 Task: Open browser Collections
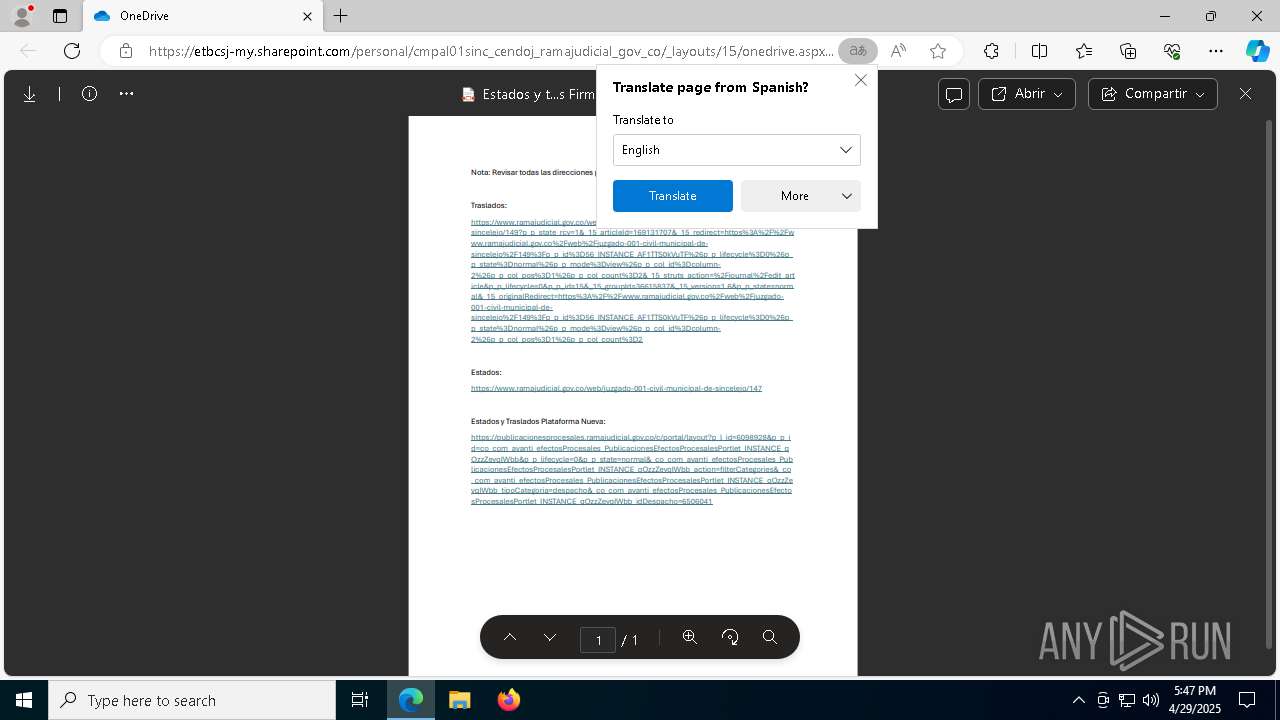coord(1128,51)
